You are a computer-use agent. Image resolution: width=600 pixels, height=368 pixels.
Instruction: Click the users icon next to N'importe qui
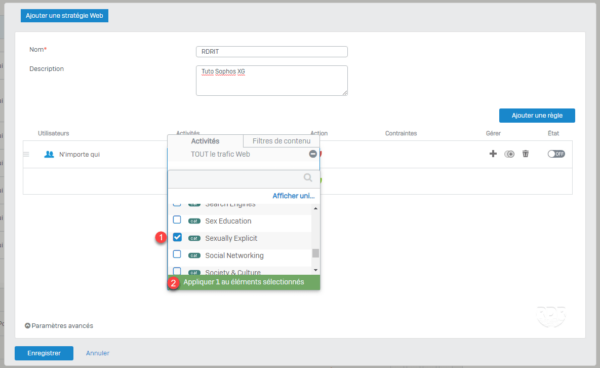(49, 154)
